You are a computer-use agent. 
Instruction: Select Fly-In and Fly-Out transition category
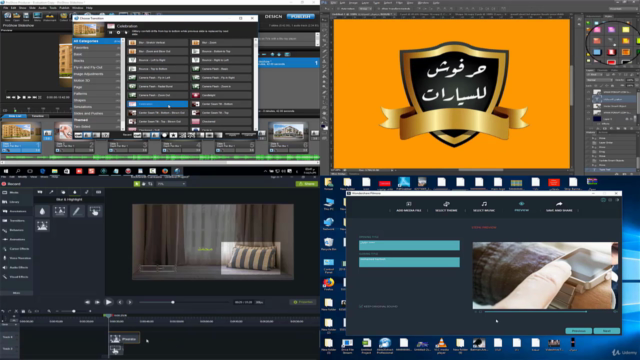96,67
